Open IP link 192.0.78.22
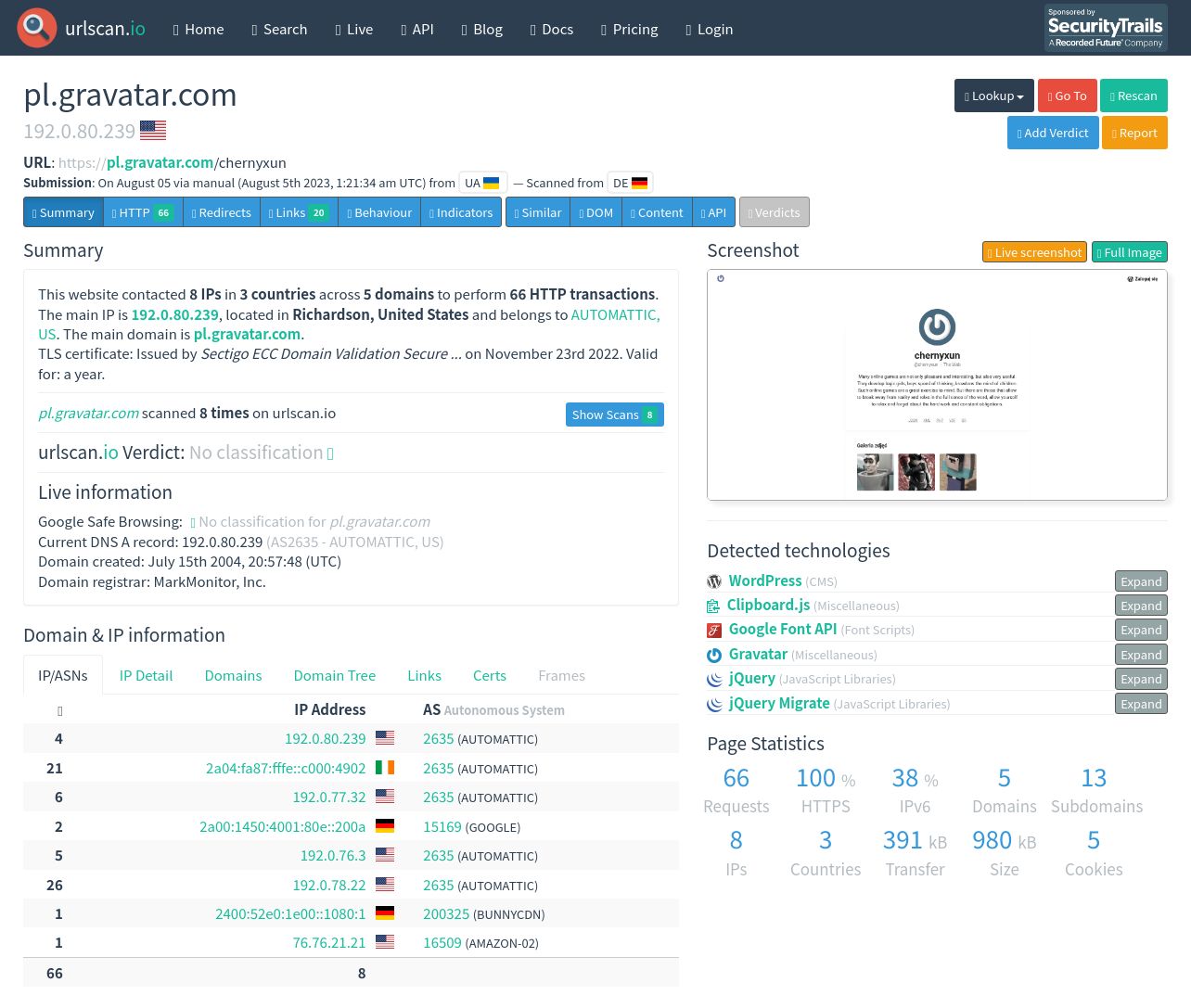 click(x=329, y=885)
